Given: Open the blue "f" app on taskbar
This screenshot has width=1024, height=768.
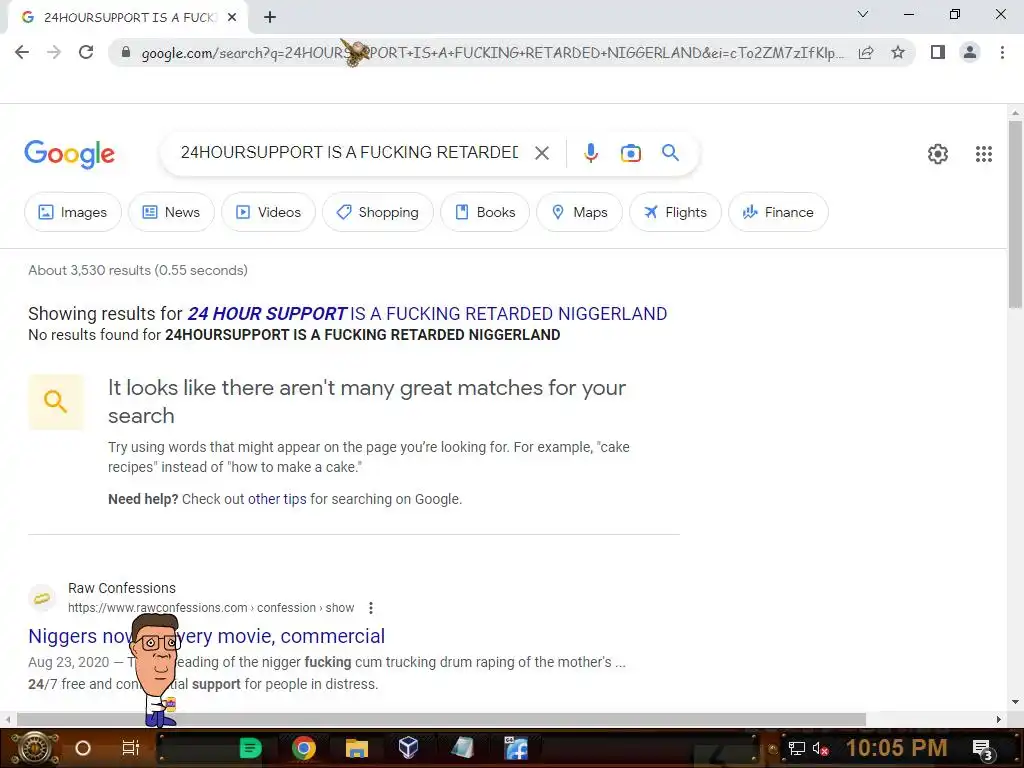Looking at the screenshot, I should point(516,748).
